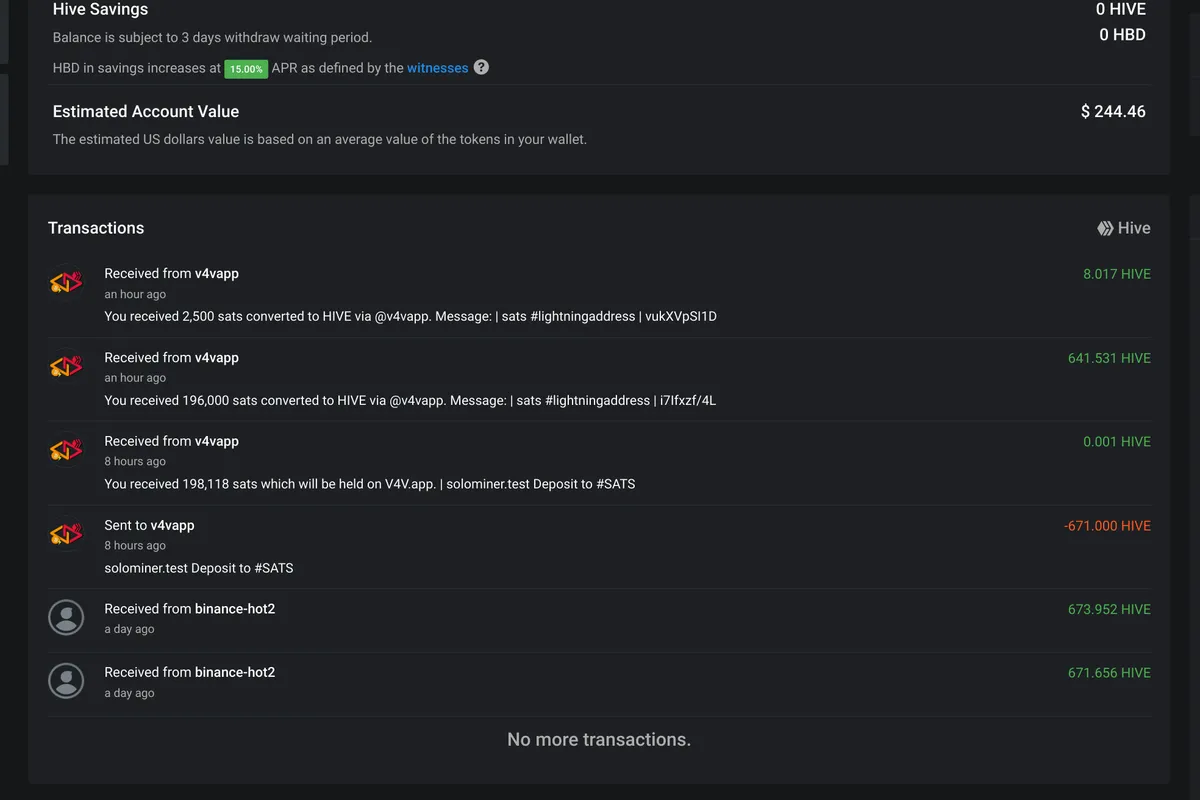The image size is (1200, 800).
Task: Open the APR help question-mark icon
Action: (481, 67)
